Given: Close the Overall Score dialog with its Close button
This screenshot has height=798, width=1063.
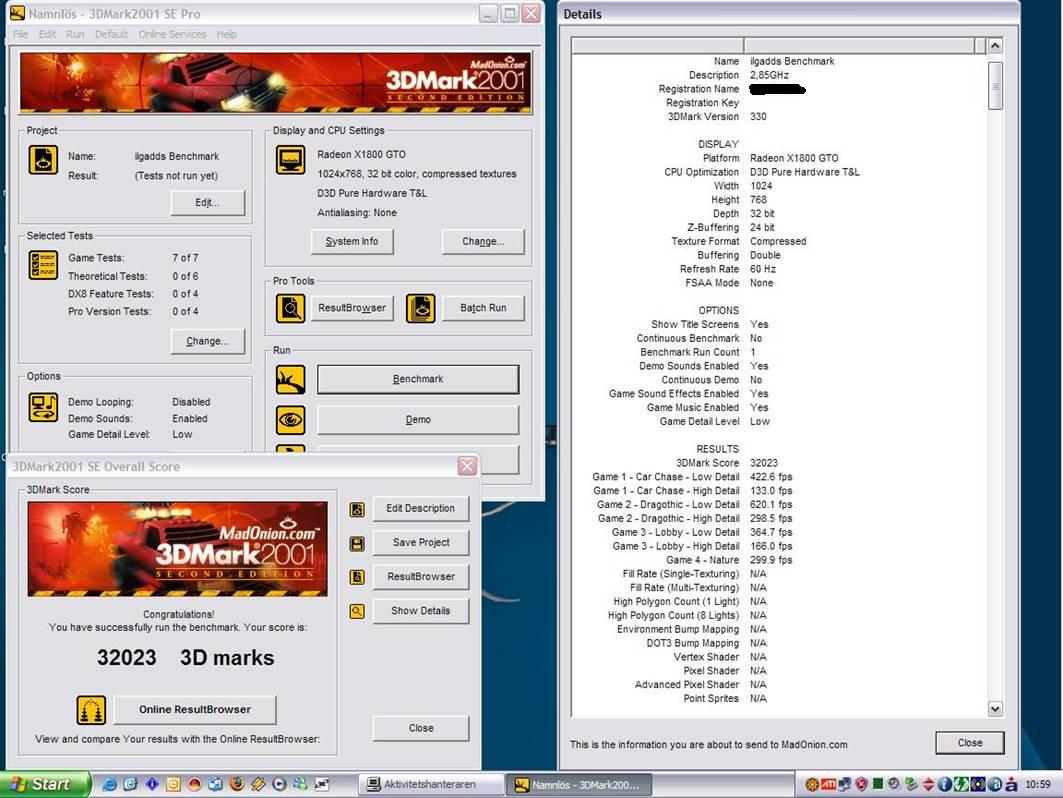Looking at the screenshot, I should click(421, 728).
